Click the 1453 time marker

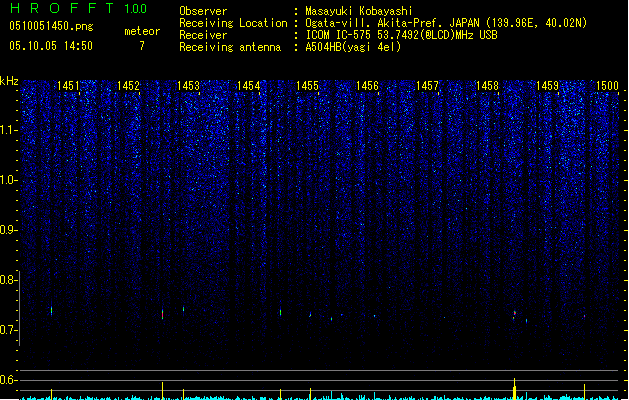(x=189, y=85)
